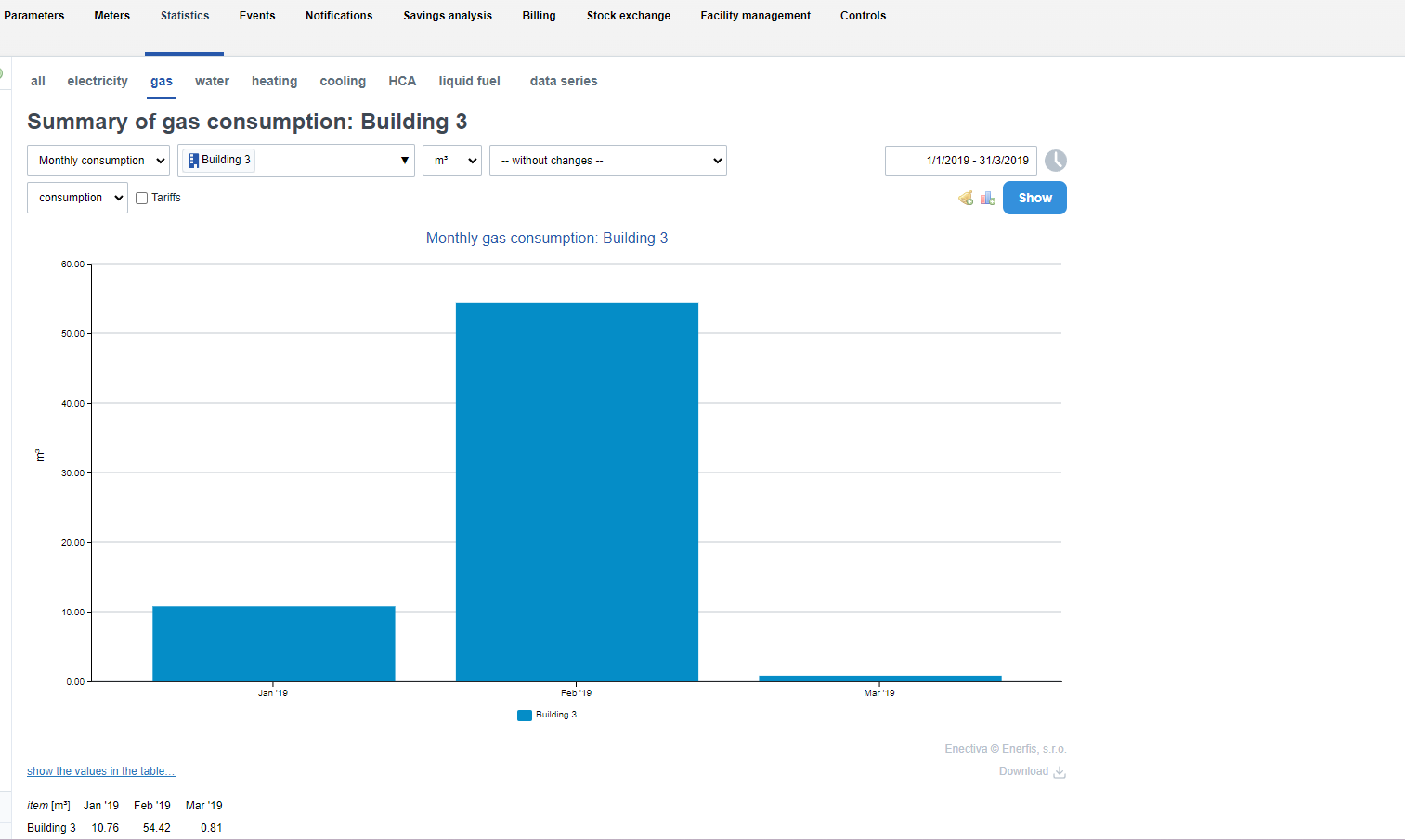Click the Building 3 building icon
The image size is (1405, 840).
(x=193, y=160)
